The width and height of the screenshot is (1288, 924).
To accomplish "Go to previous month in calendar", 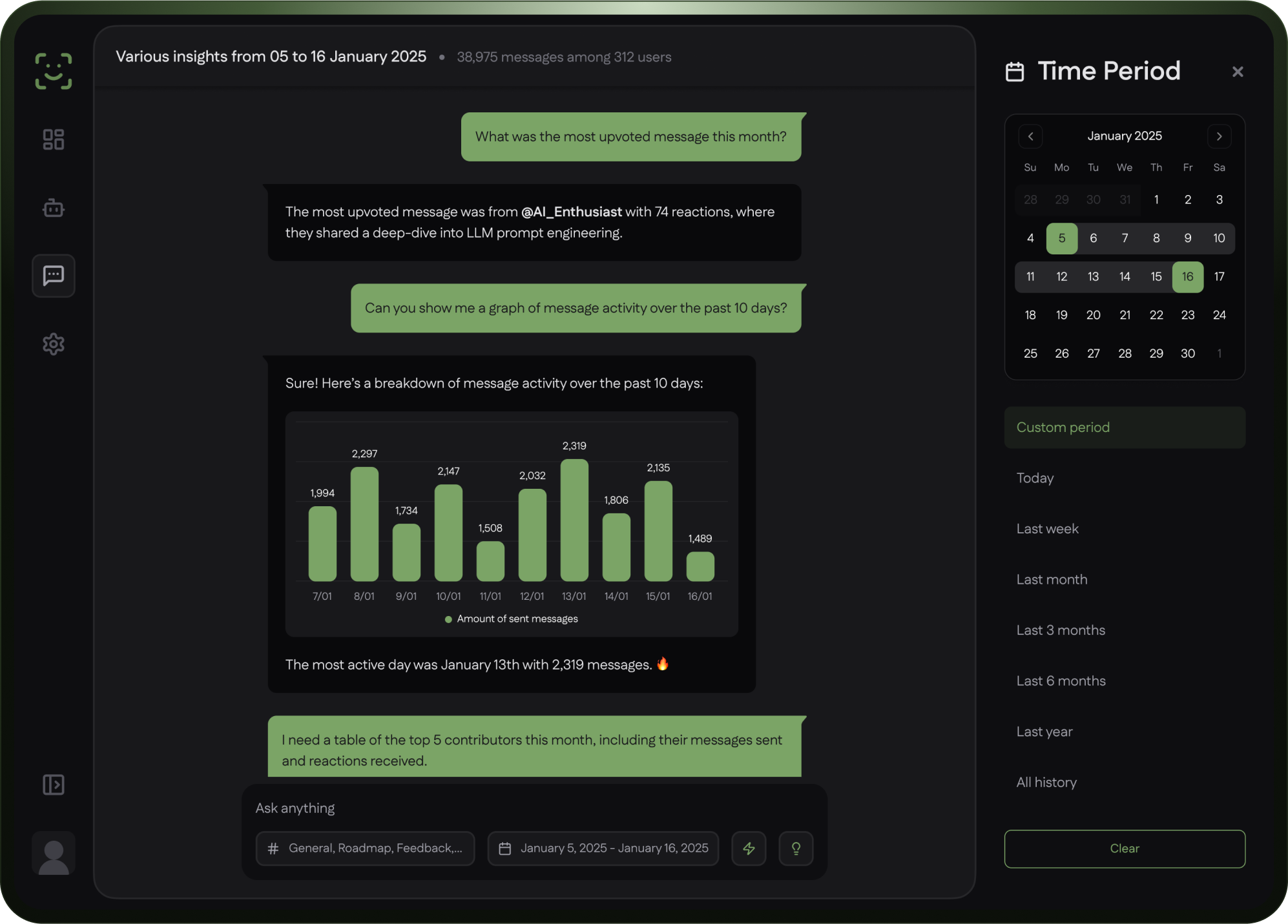I will [1030, 136].
